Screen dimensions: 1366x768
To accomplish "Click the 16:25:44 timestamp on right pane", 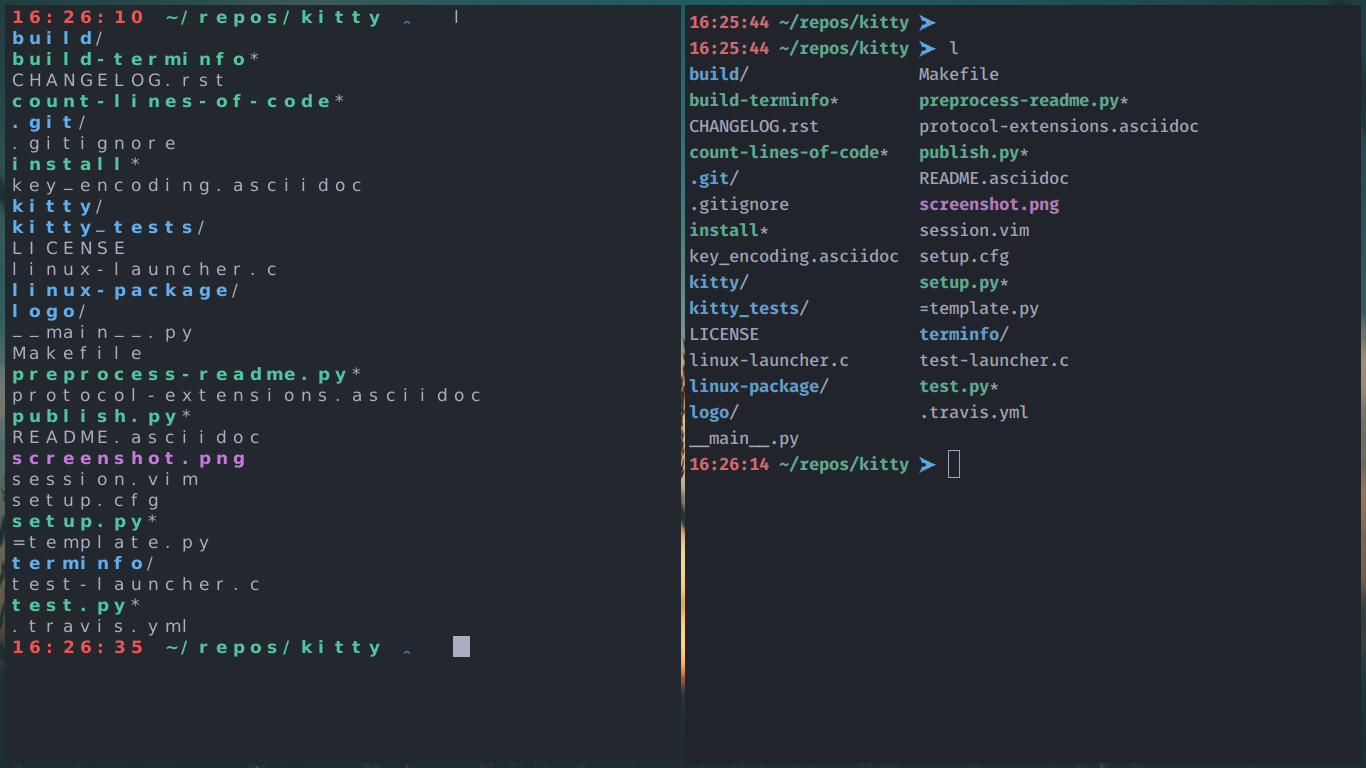I will (x=728, y=21).
